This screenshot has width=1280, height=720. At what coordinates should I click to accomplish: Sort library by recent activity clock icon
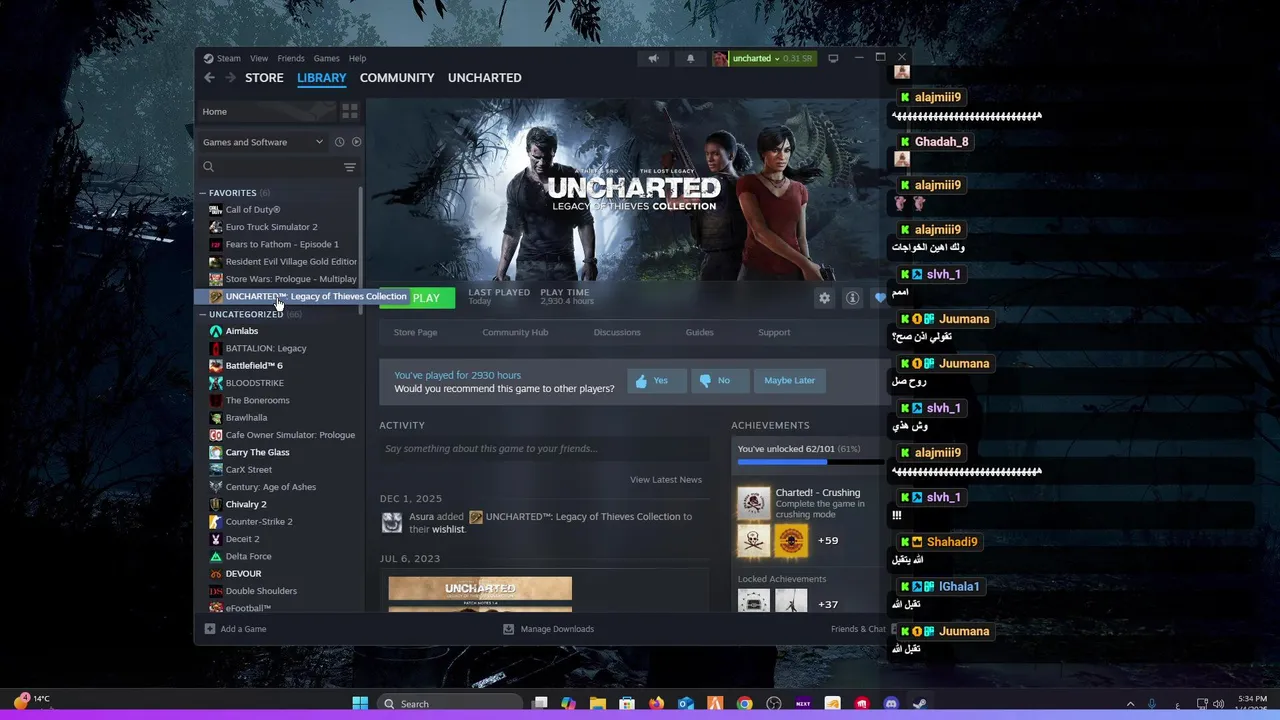[339, 142]
